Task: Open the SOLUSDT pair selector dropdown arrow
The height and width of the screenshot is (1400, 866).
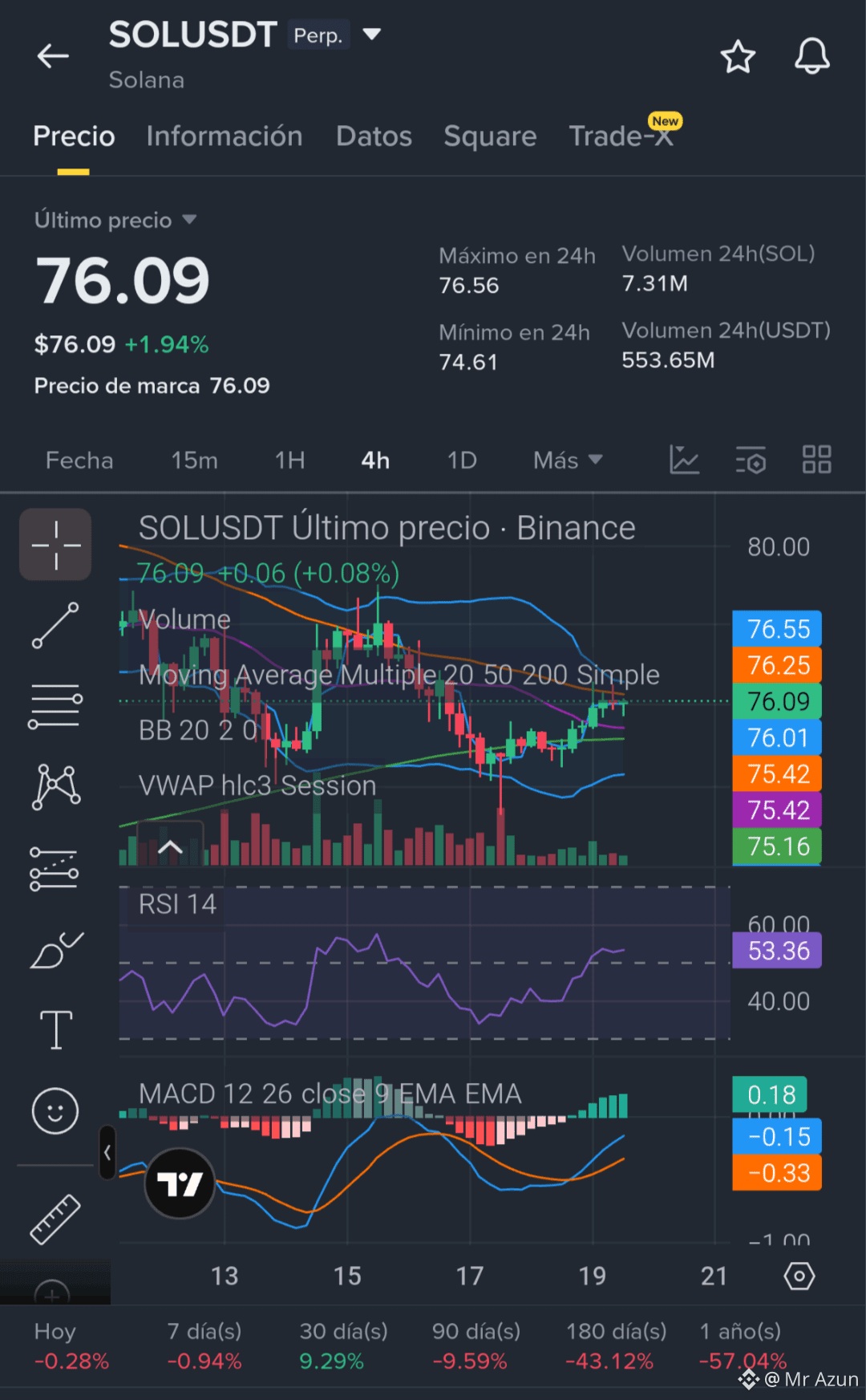Action: coord(371,34)
